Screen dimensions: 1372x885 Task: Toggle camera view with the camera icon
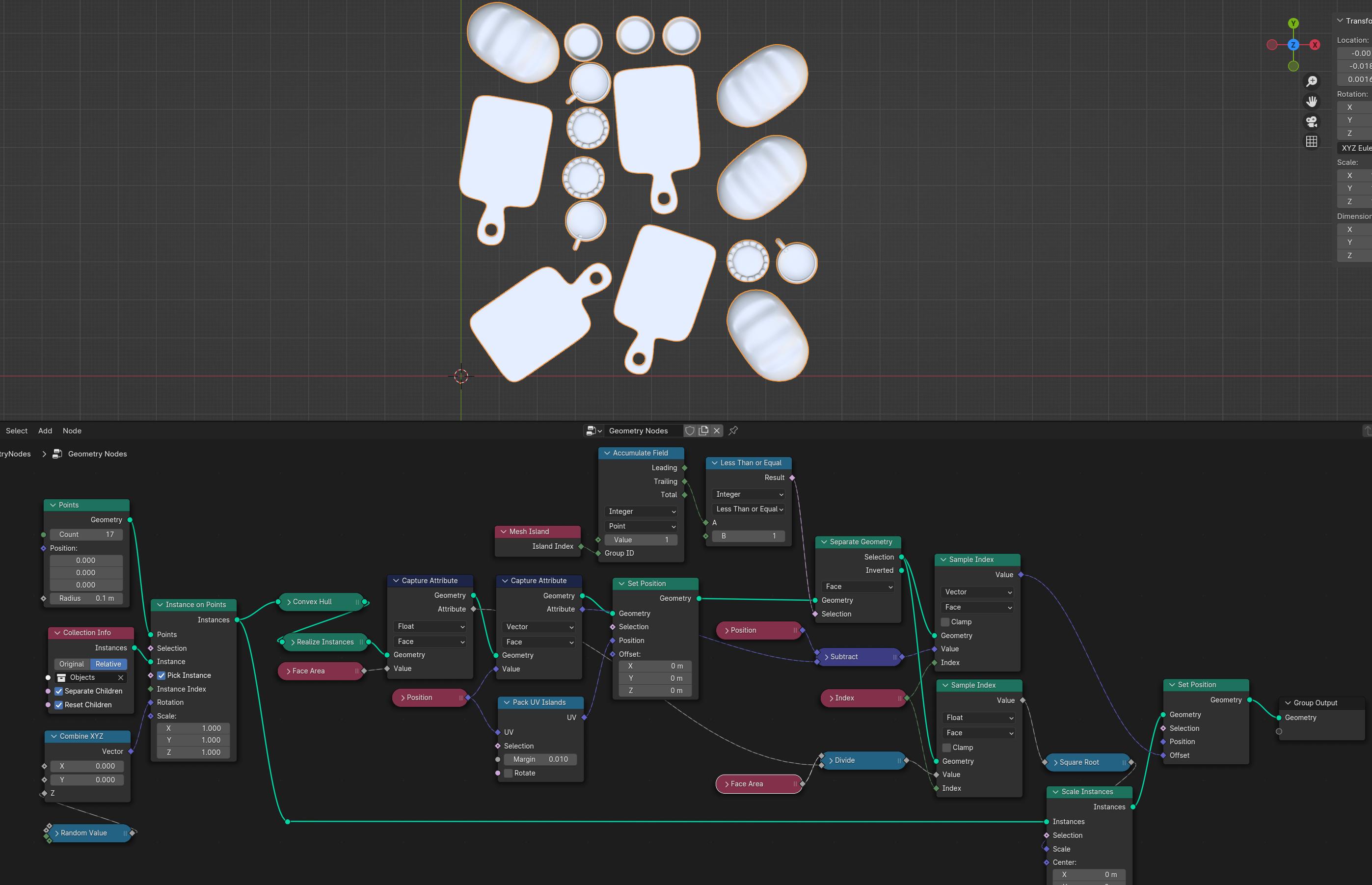click(x=1312, y=121)
